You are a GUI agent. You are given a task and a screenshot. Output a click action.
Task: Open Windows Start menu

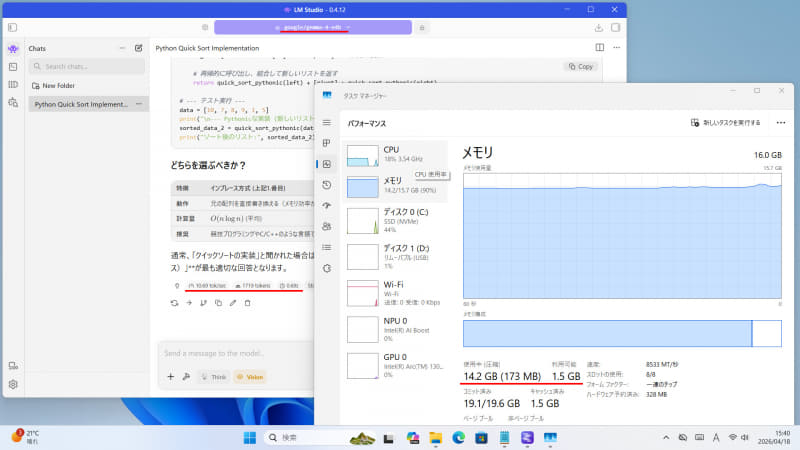point(250,438)
